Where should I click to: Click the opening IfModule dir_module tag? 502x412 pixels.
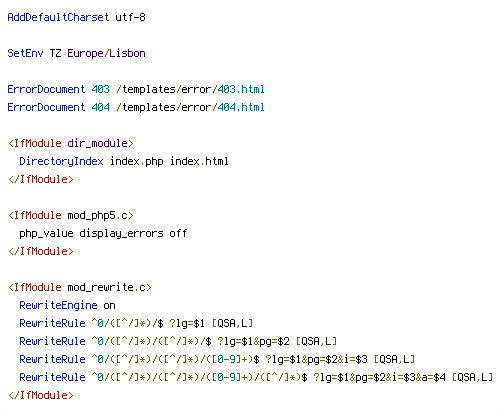[71, 143]
